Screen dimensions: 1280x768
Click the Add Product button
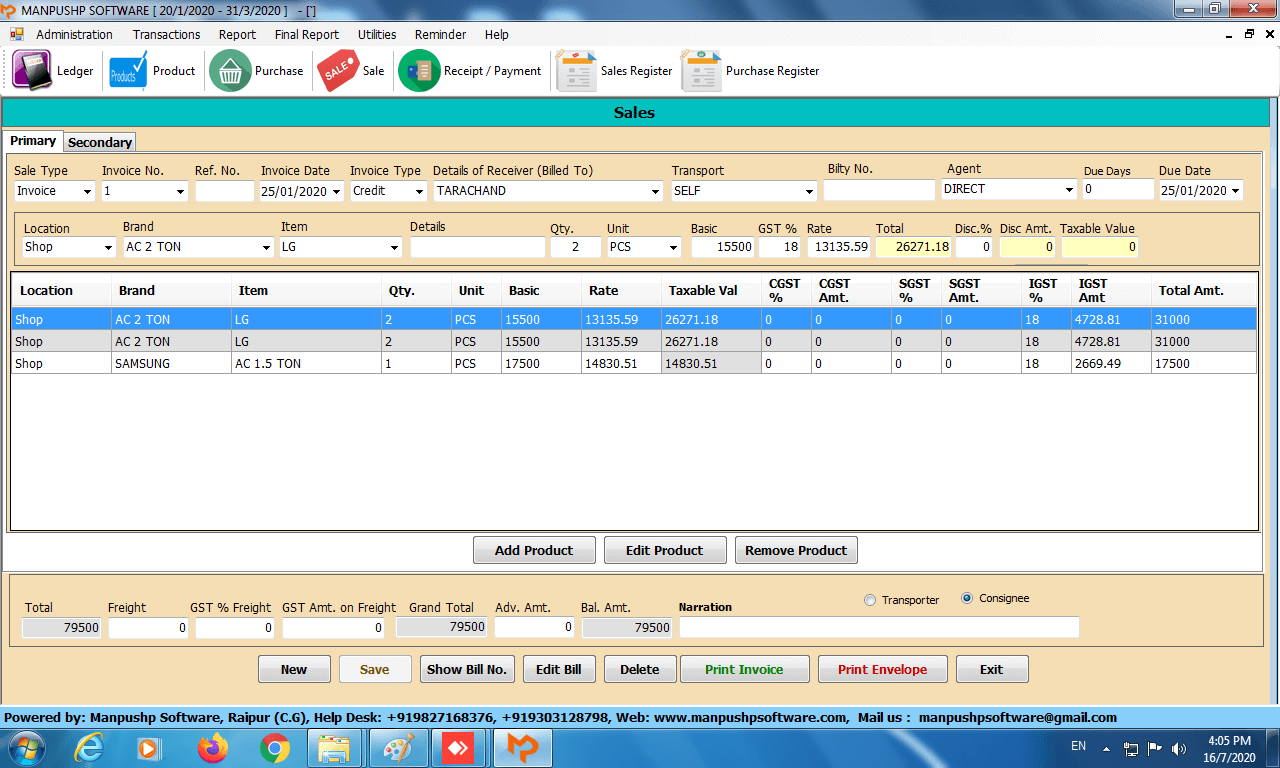[x=534, y=550]
